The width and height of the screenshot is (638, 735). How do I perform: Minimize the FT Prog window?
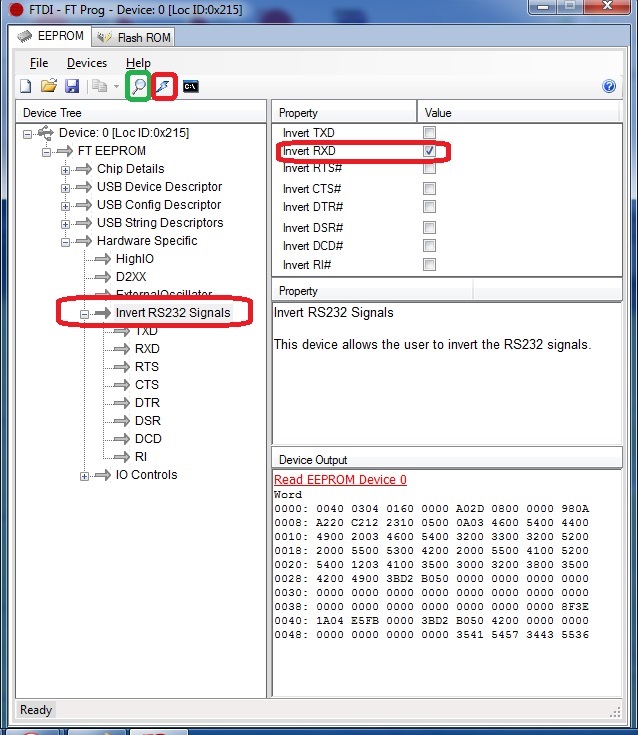coord(543,7)
